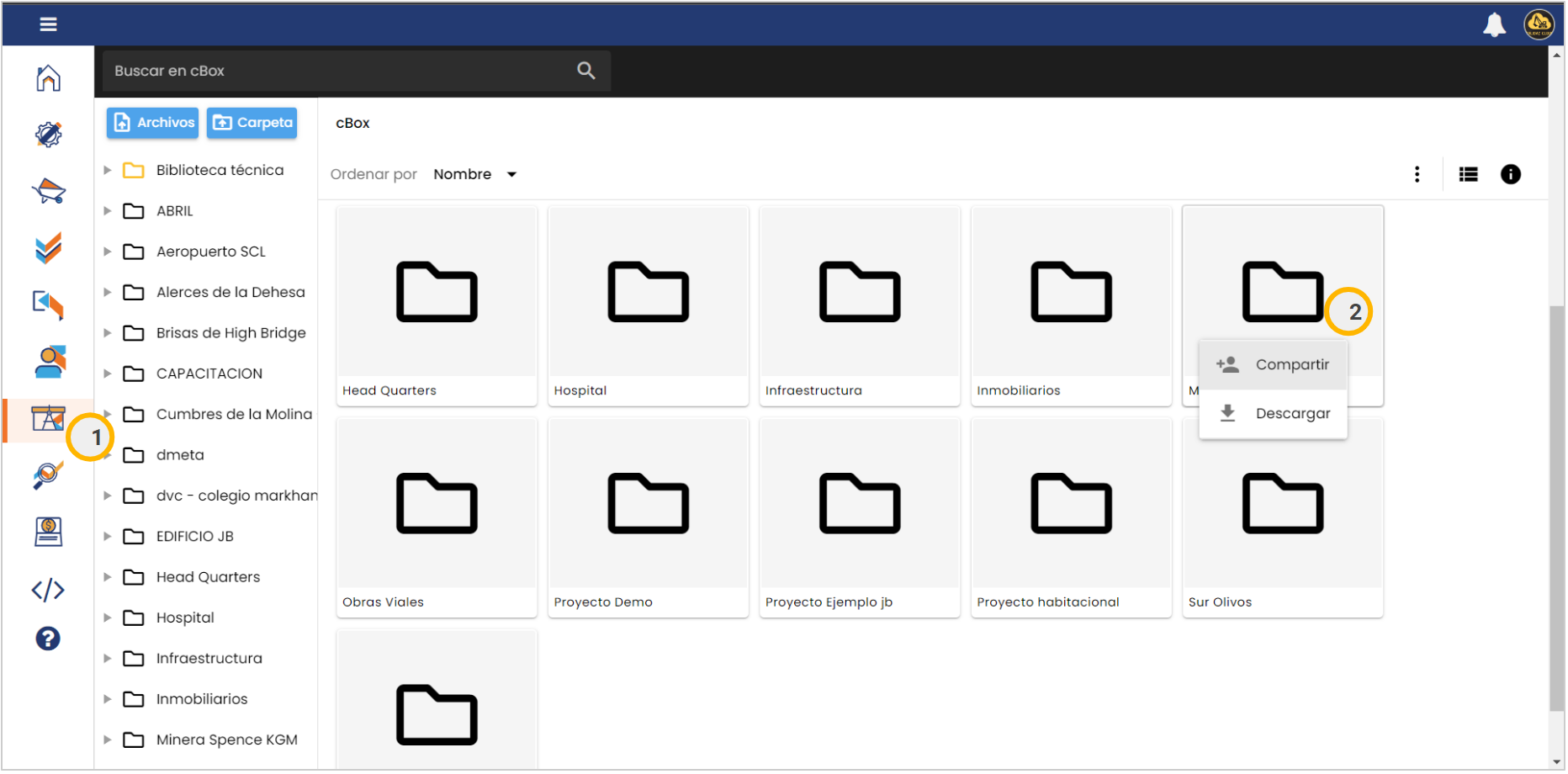The width and height of the screenshot is (1568, 774).
Task: Open the Proyecto Ejemplo jb folder card
Action: [860, 517]
